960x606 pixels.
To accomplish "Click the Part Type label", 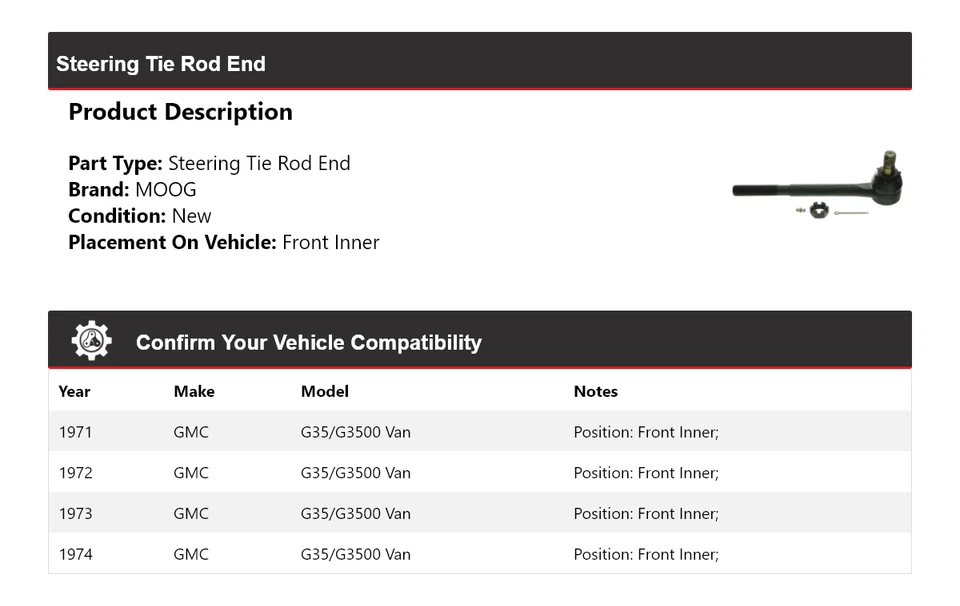I will pyautogui.click(x=115, y=164).
